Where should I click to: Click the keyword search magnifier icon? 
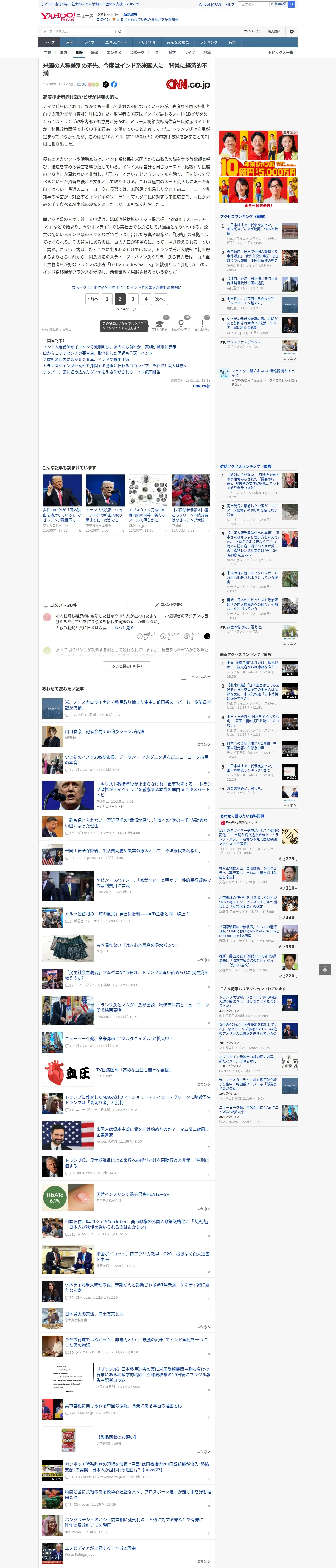pos(120,32)
